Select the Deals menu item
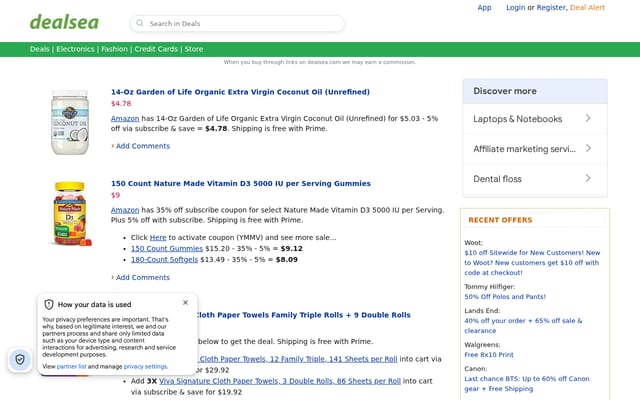Image resolution: width=640 pixels, height=400 pixels. (x=39, y=49)
